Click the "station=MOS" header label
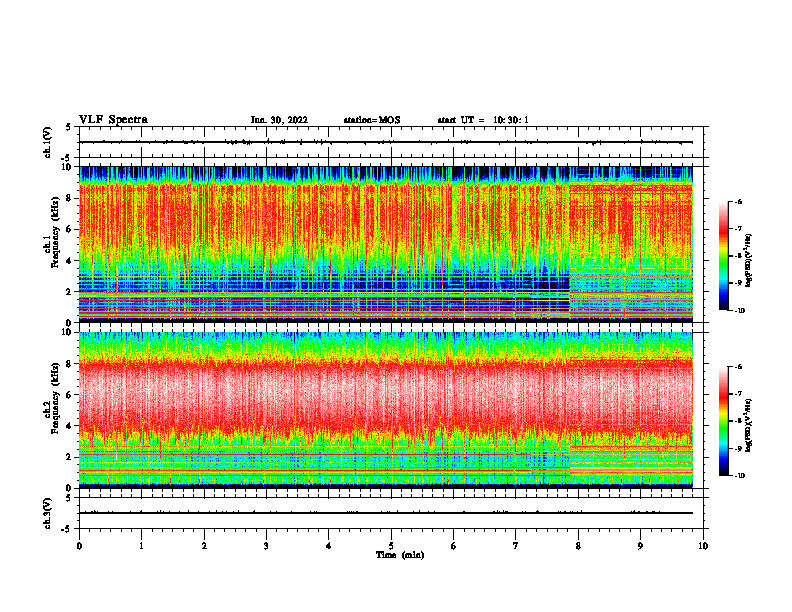 (x=372, y=120)
